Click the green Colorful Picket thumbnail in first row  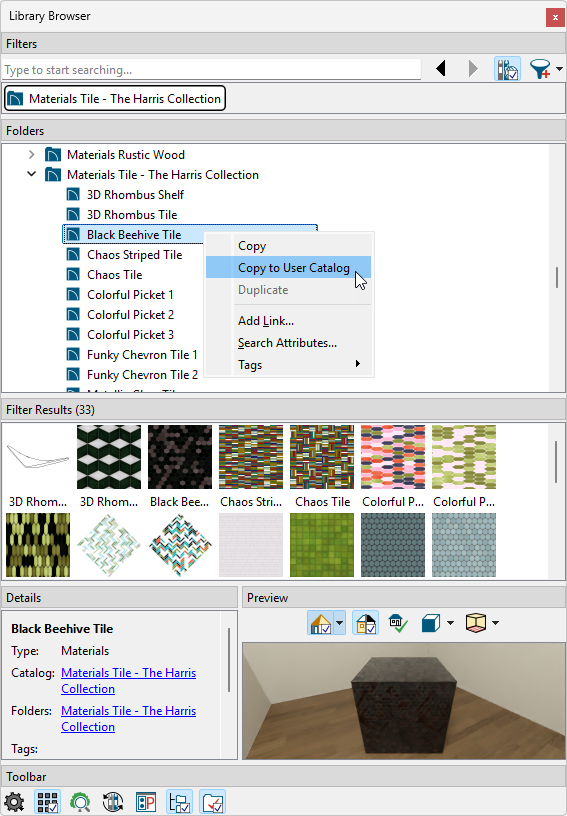[x=464, y=457]
